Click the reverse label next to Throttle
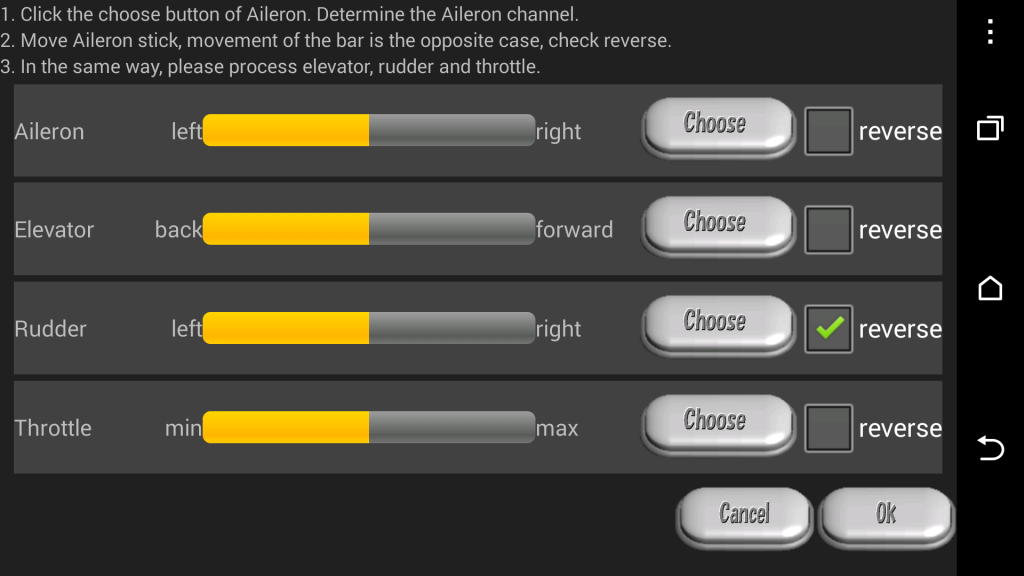Screen dimensions: 1024x576 coord(900,428)
